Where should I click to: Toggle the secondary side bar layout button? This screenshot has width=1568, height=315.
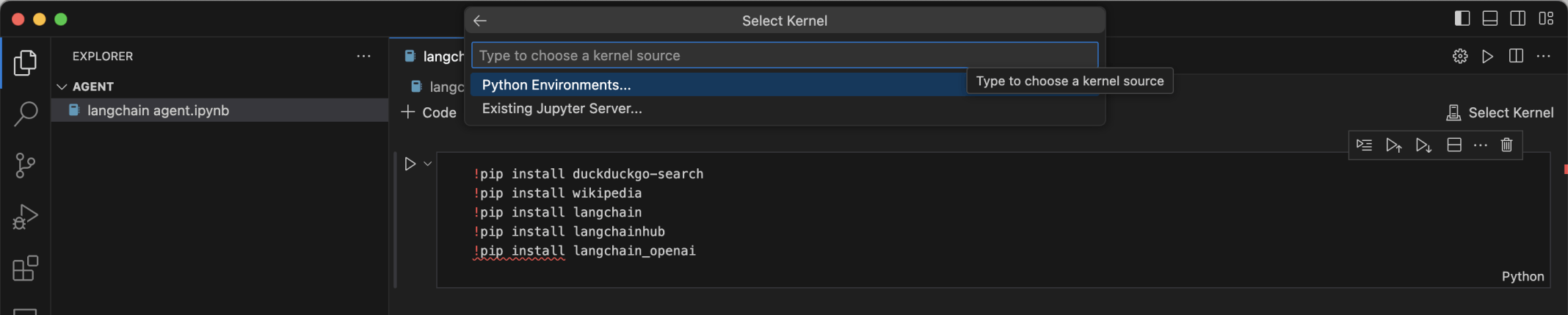pos(1518,19)
